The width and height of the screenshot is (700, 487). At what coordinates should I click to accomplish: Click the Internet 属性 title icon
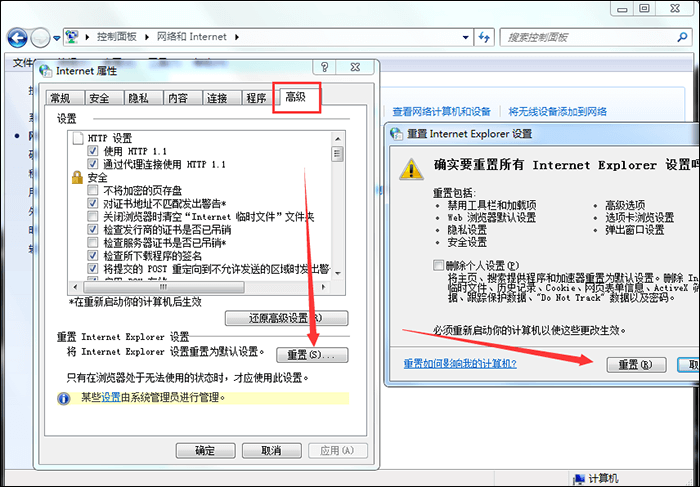(46, 71)
